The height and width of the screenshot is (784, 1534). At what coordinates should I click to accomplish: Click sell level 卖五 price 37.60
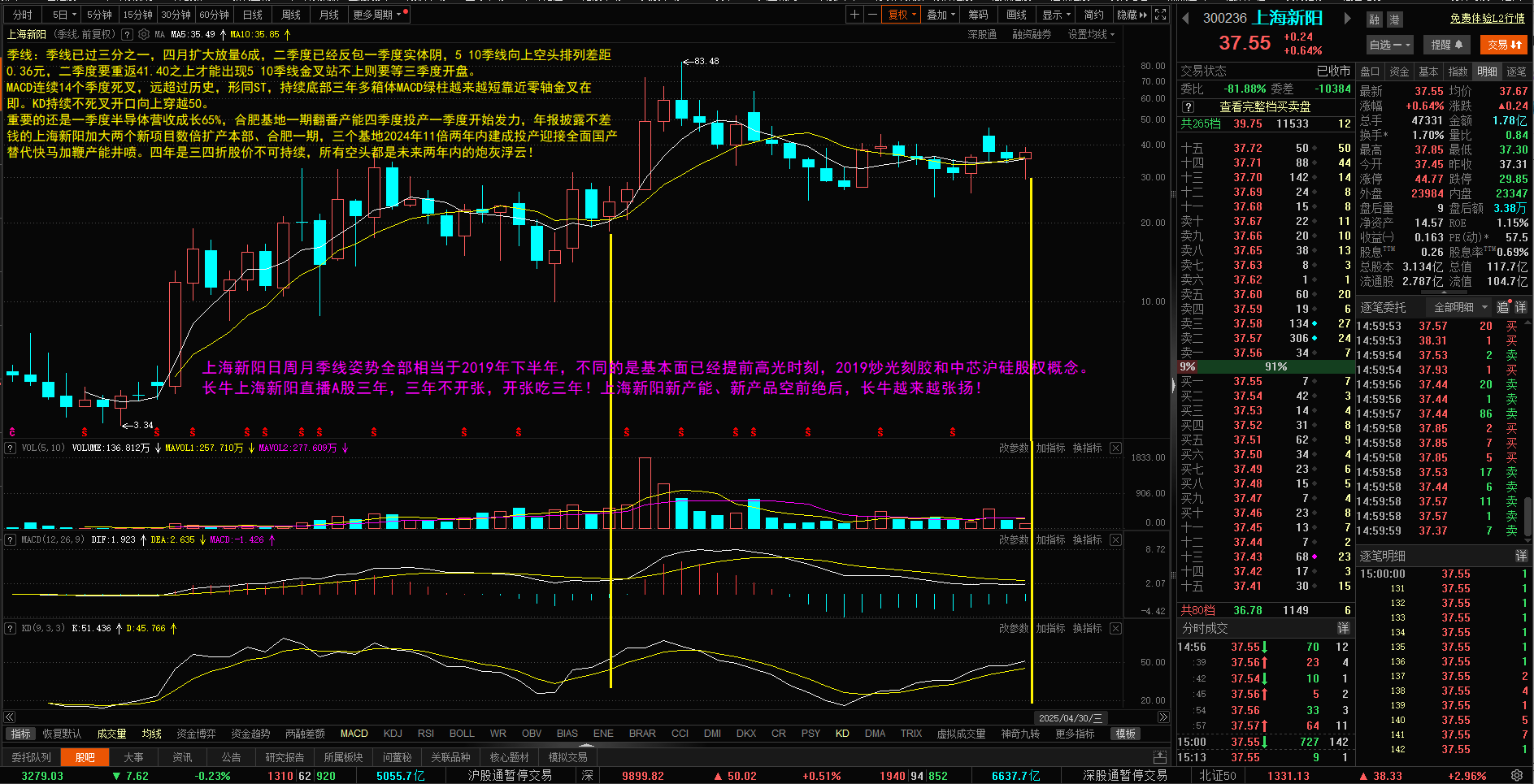[x=1247, y=295]
